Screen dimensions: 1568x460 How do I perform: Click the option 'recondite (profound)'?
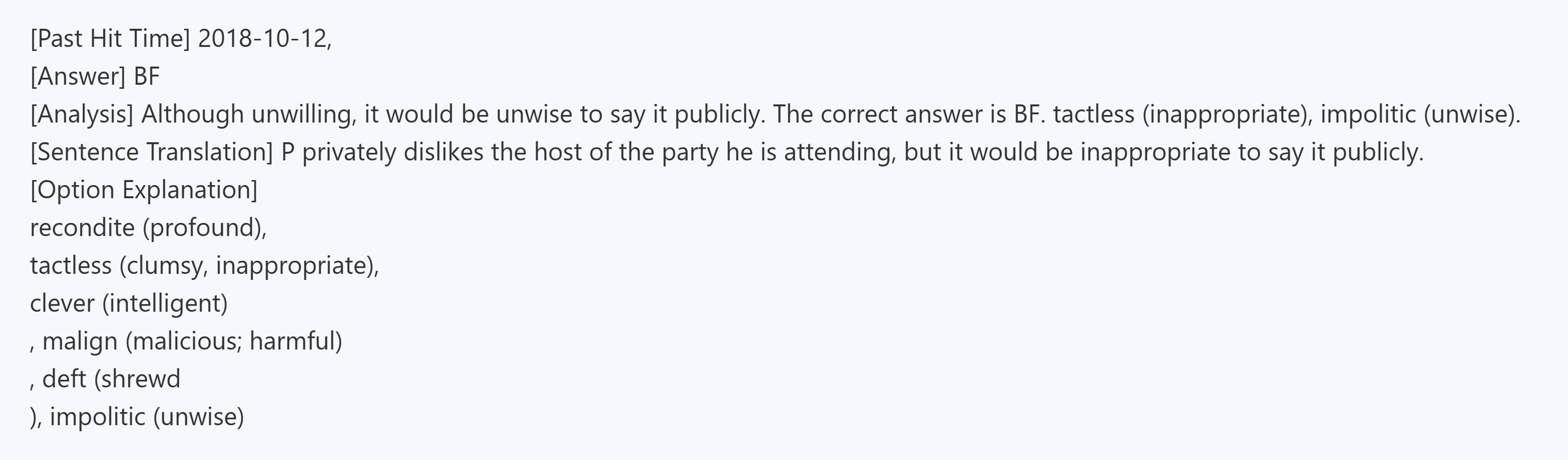coord(148,227)
